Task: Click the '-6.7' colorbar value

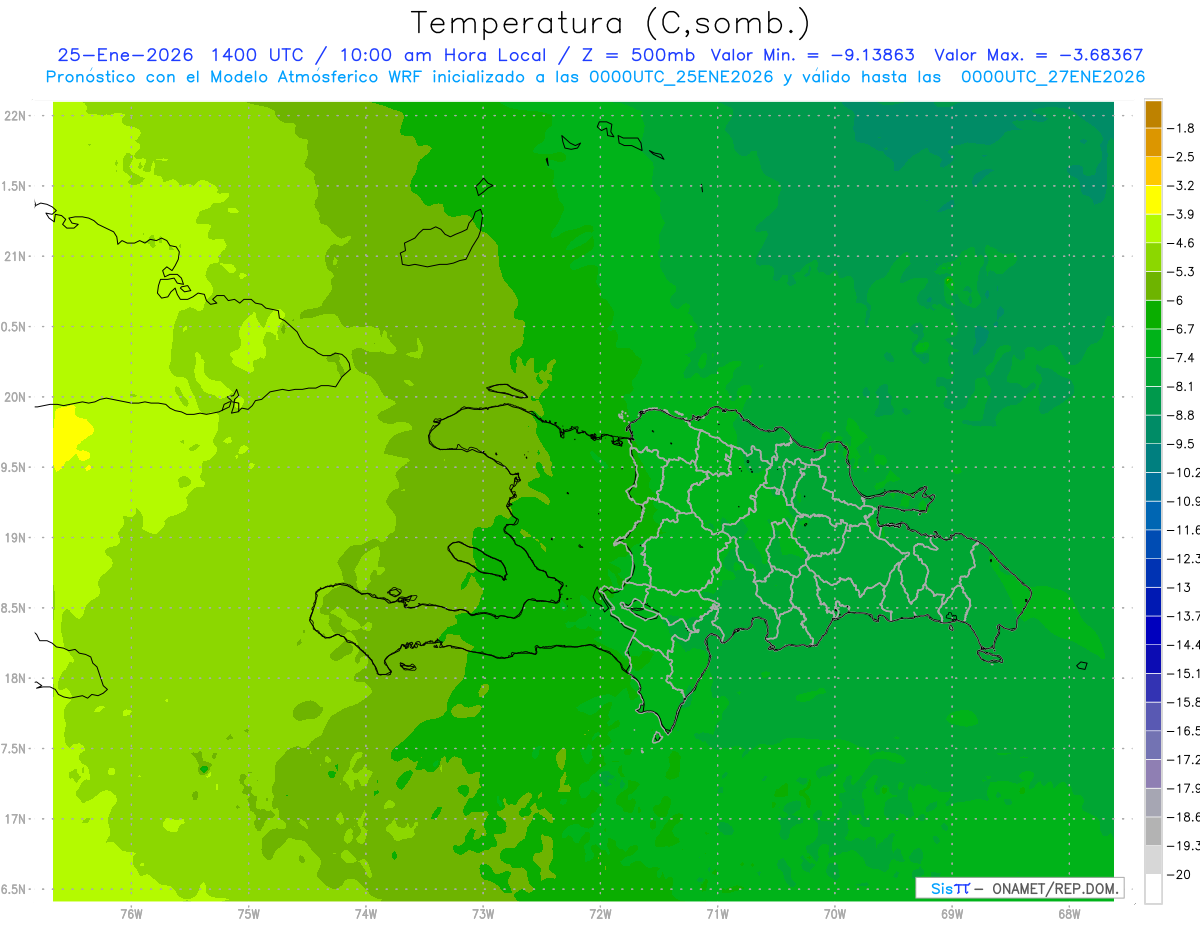Action: (1181, 329)
